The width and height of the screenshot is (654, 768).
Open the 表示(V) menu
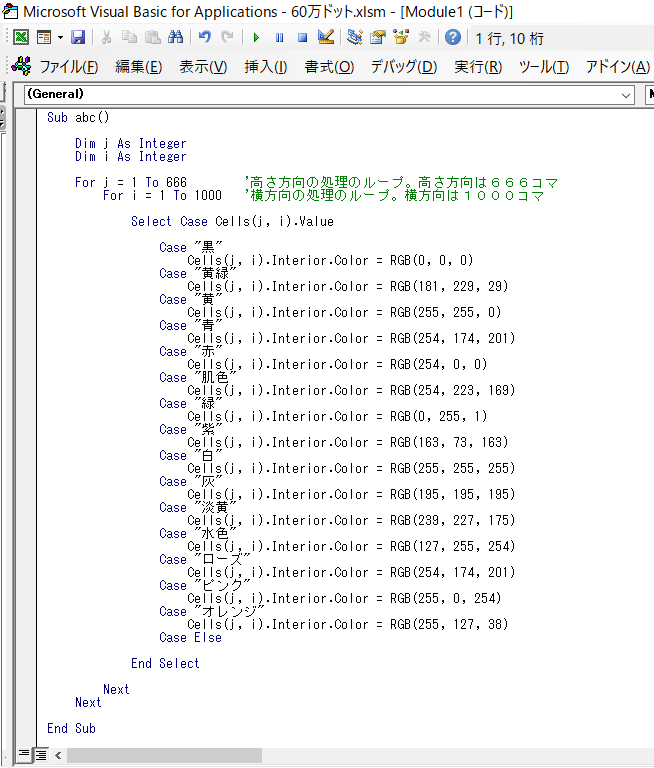(x=203, y=67)
